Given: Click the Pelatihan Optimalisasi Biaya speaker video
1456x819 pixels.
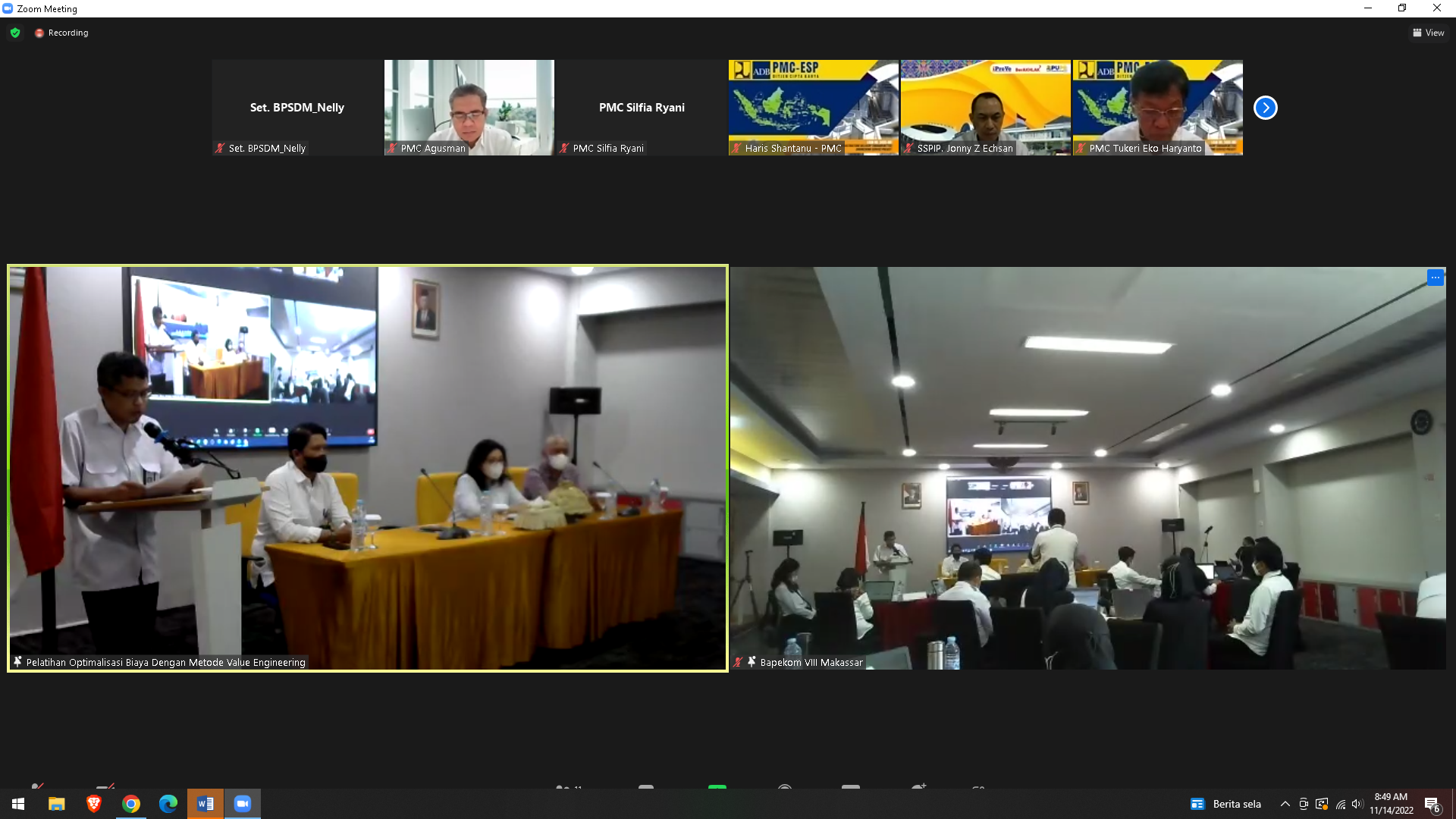Looking at the screenshot, I should 368,468.
